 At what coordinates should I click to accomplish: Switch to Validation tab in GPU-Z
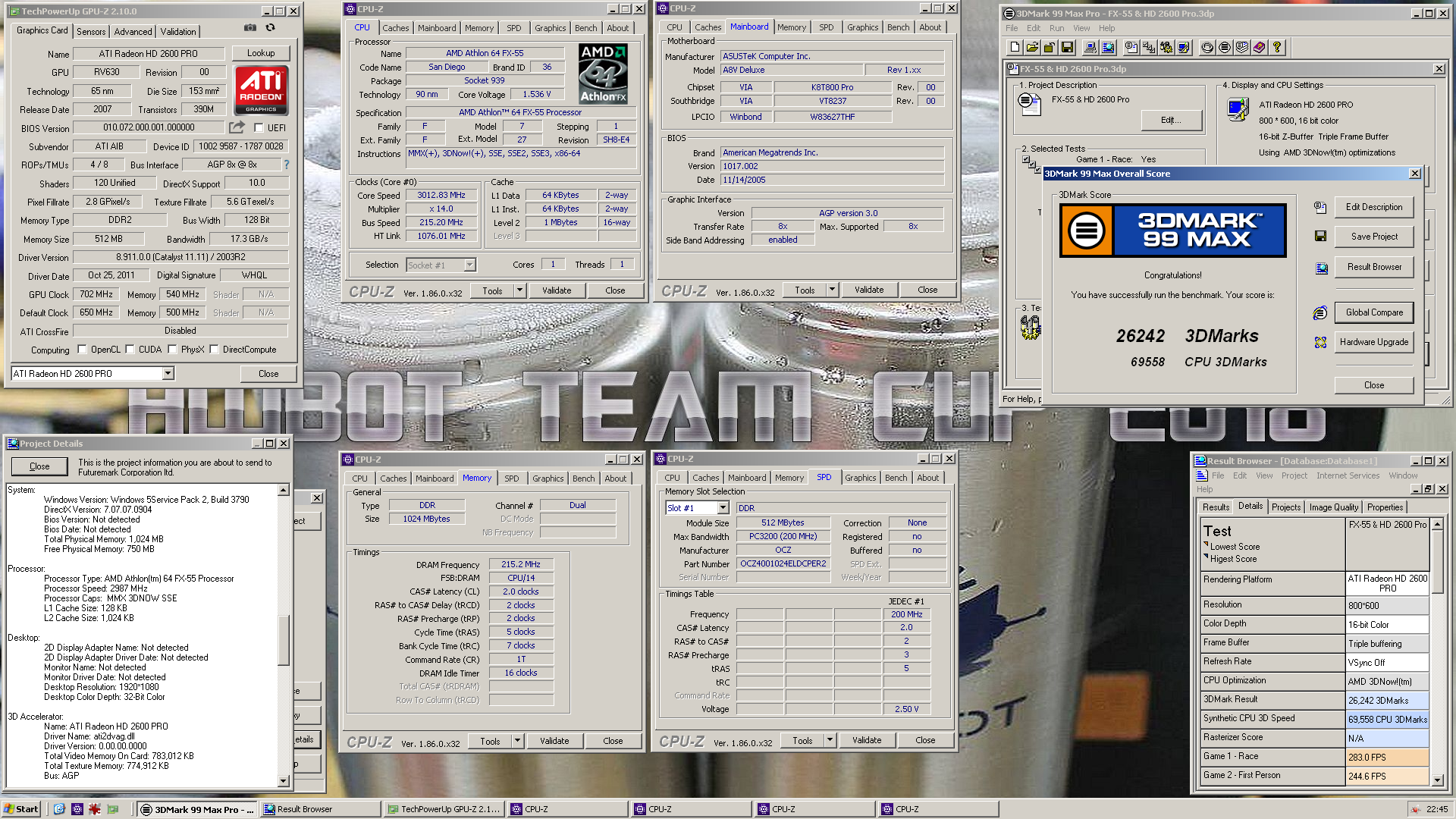178,31
